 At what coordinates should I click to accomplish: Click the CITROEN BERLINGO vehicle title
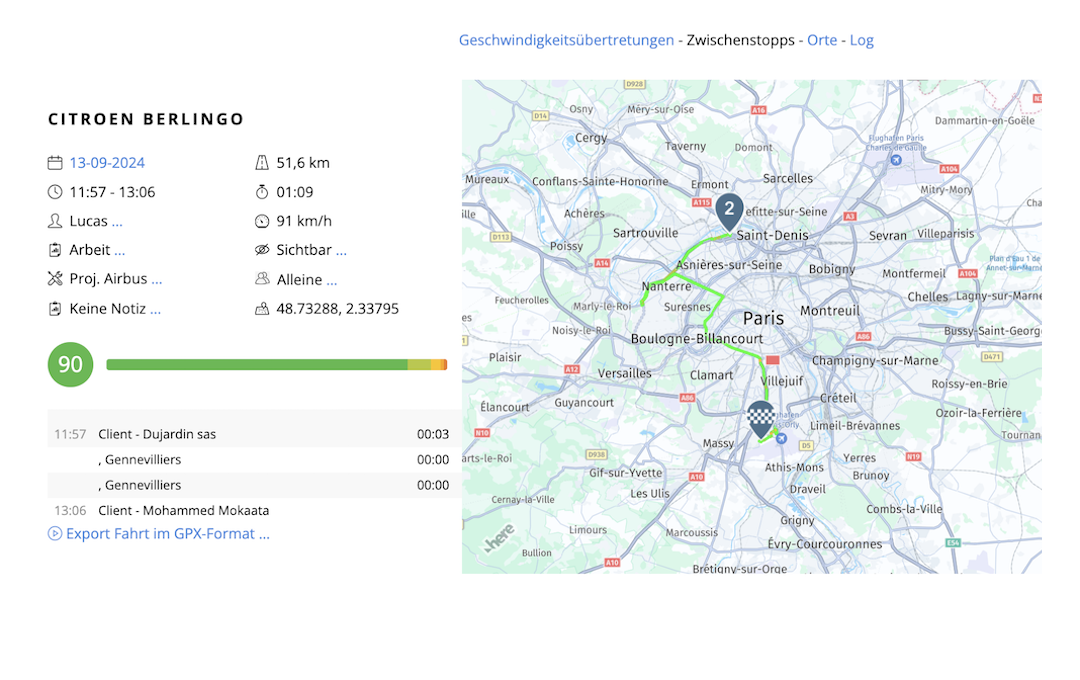point(146,119)
